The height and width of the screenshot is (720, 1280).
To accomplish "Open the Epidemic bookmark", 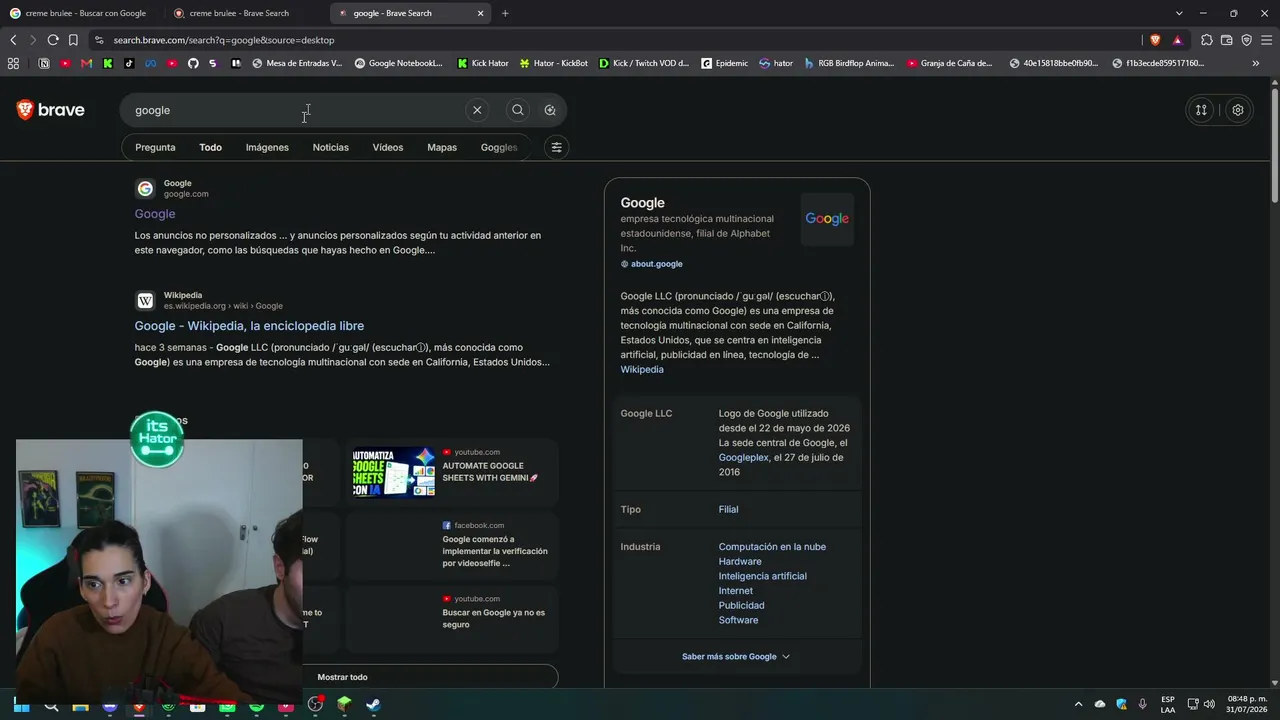I will (x=724, y=63).
